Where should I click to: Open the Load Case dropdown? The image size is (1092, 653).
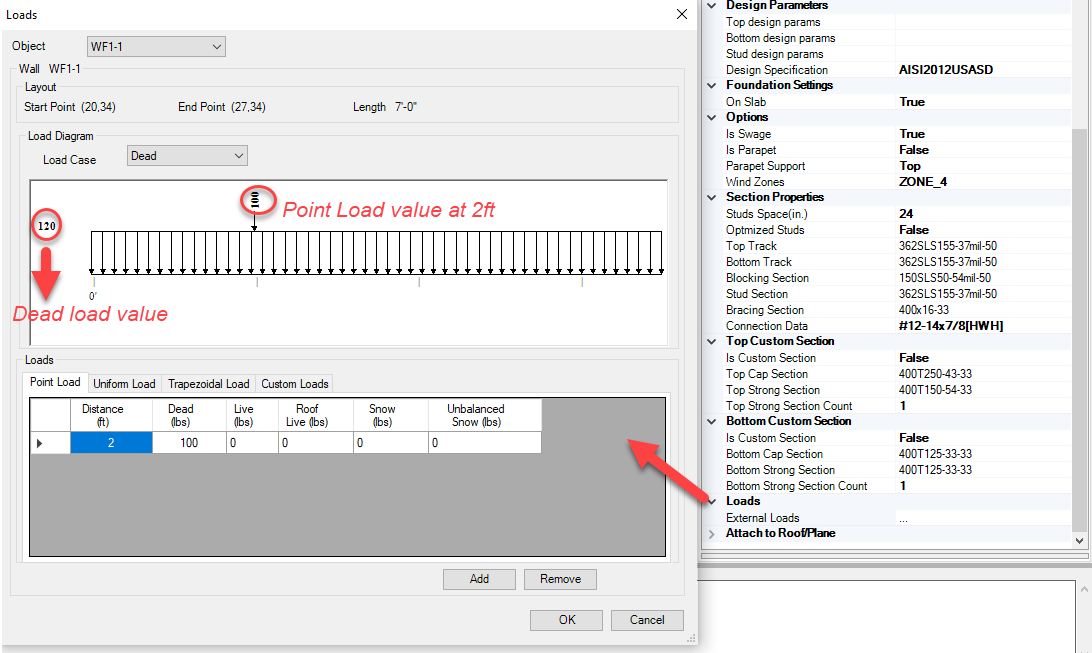[187, 156]
